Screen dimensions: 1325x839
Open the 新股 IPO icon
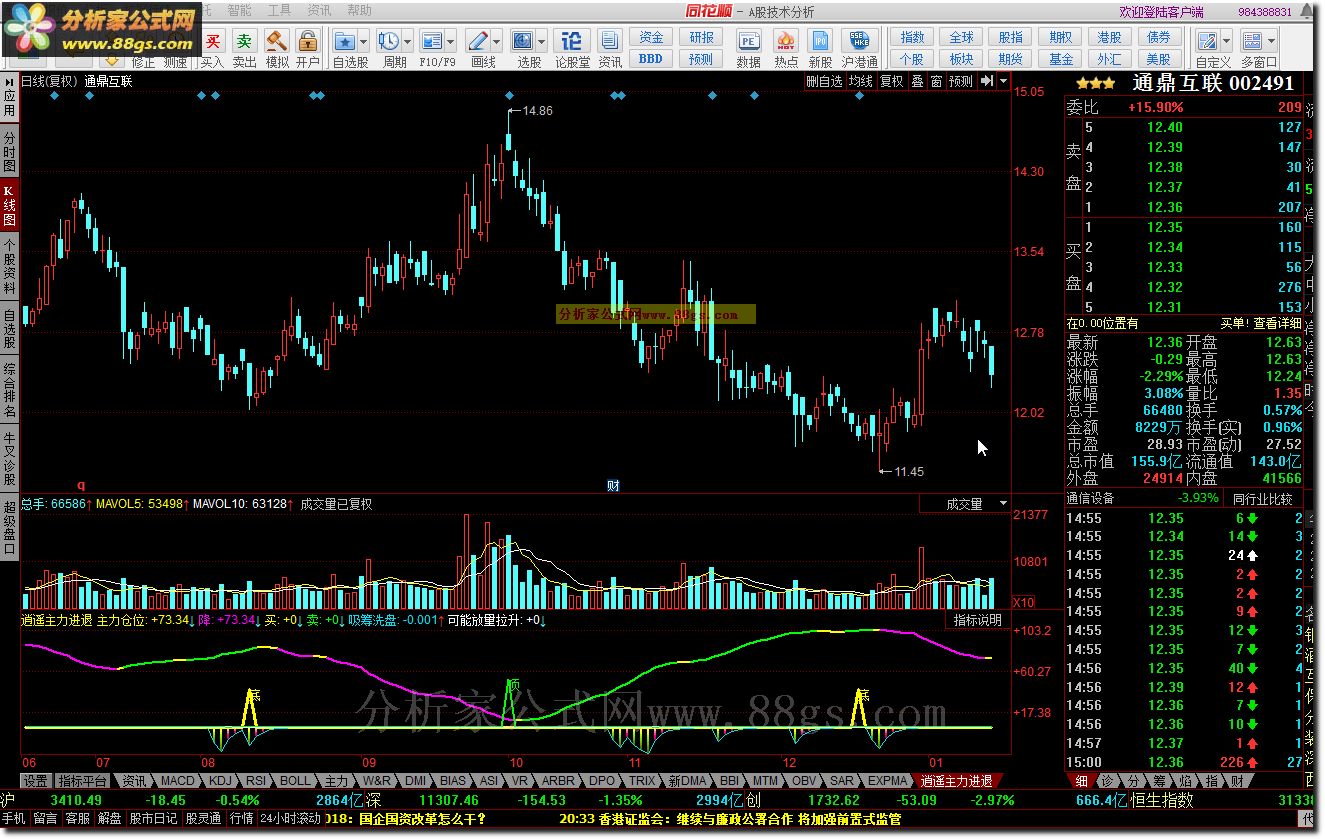click(x=820, y=41)
